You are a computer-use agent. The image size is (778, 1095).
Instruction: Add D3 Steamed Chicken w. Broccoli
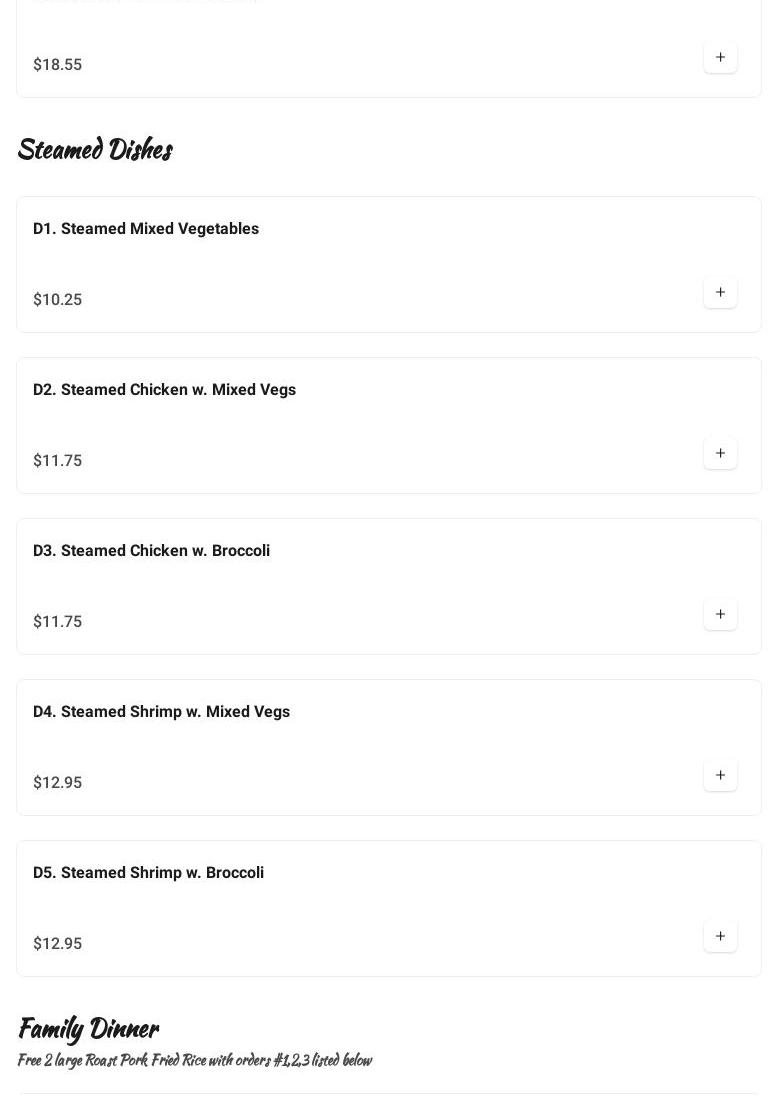[x=720, y=615]
